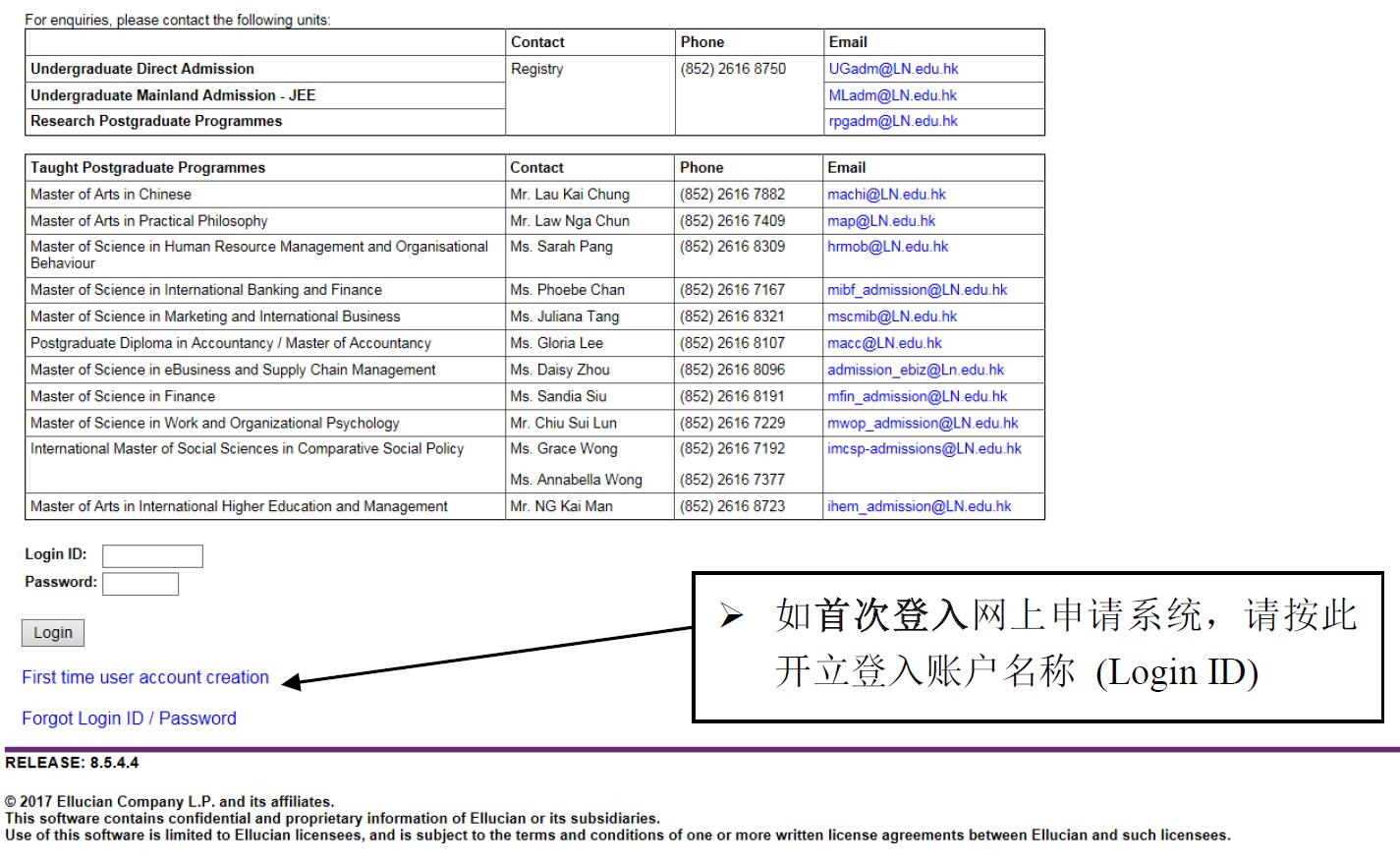Open mibf_admission@LN.edu.hk email link
Viewport: 1400px width, 863px height.
[917, 290]
